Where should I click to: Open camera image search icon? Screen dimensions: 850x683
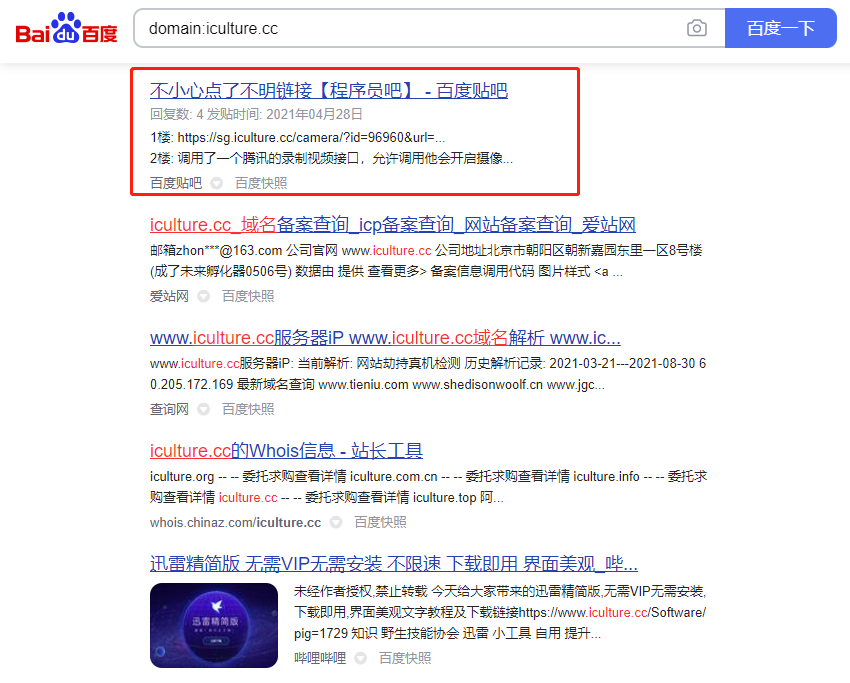point(697,28)
